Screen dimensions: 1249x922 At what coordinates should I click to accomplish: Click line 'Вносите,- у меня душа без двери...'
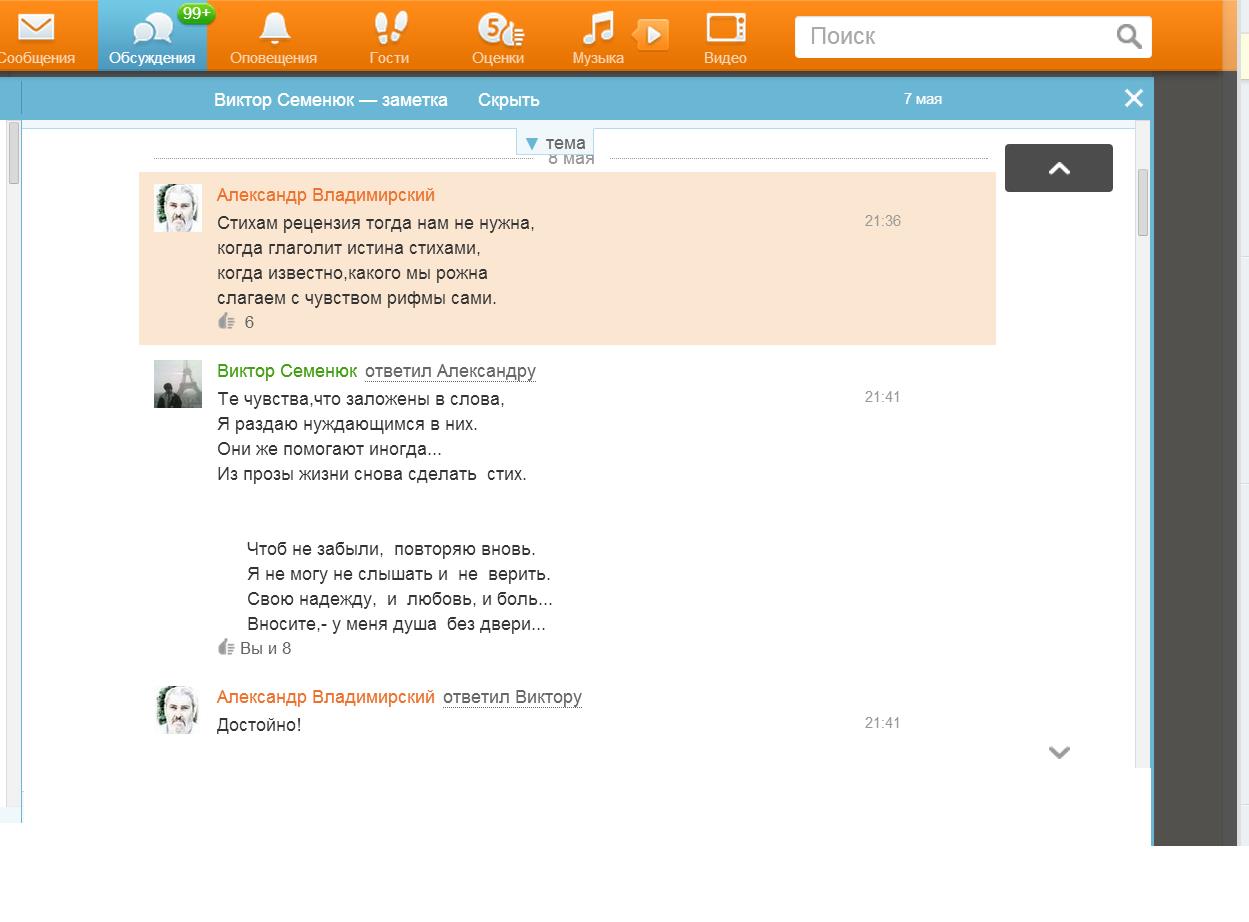click(396, 624)
